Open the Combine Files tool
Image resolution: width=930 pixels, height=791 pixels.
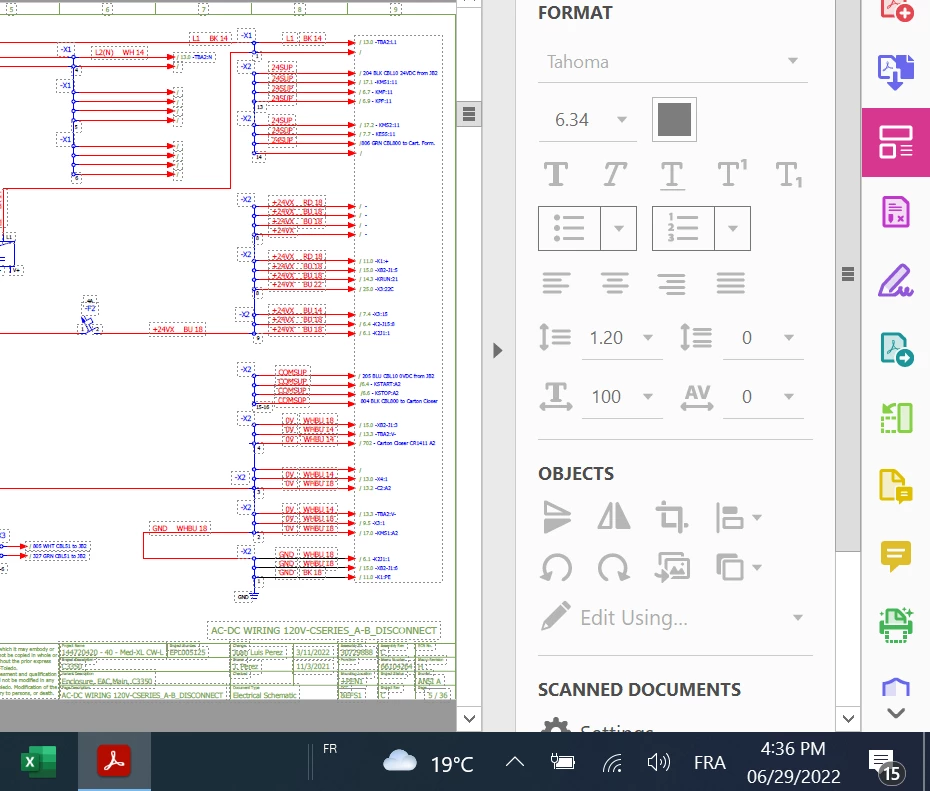pyautogui.click(x=896, y=72)
